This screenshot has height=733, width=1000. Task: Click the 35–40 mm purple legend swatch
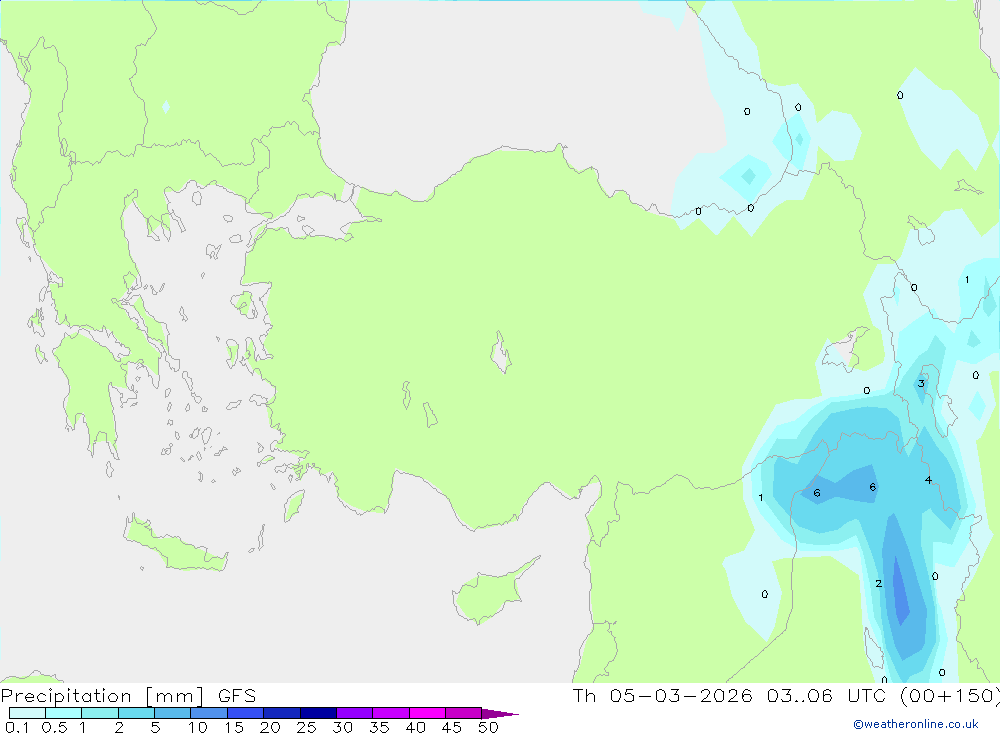391,713
